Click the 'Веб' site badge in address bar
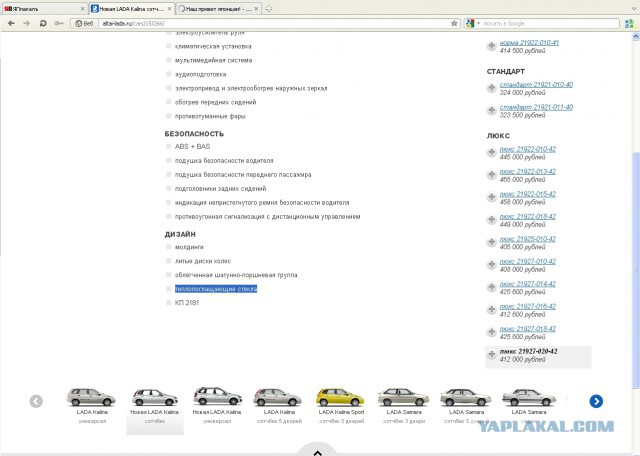 [84, 24]
